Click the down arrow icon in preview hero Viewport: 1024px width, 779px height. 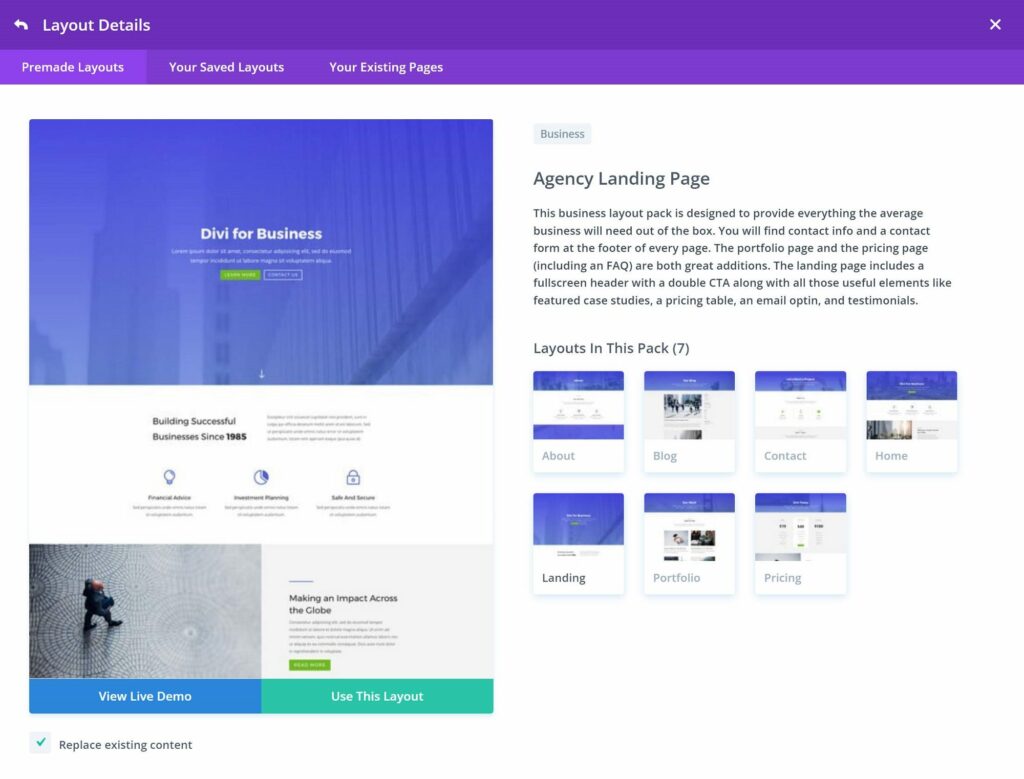pos(261,374)
